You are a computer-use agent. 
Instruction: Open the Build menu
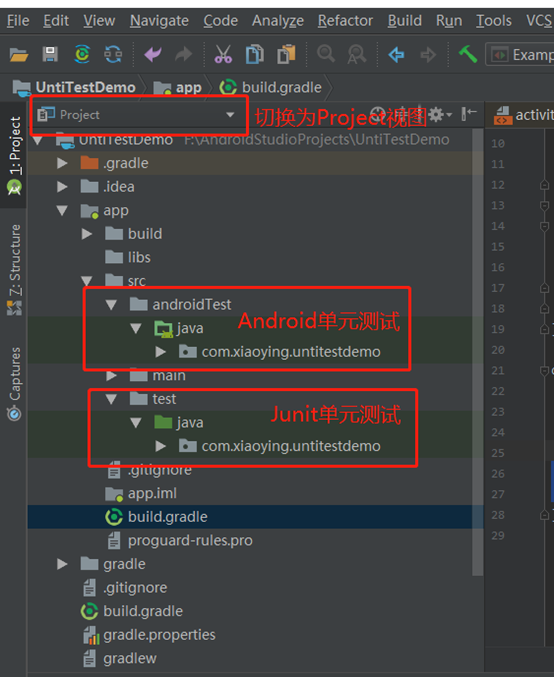click(x=405, y=20)
